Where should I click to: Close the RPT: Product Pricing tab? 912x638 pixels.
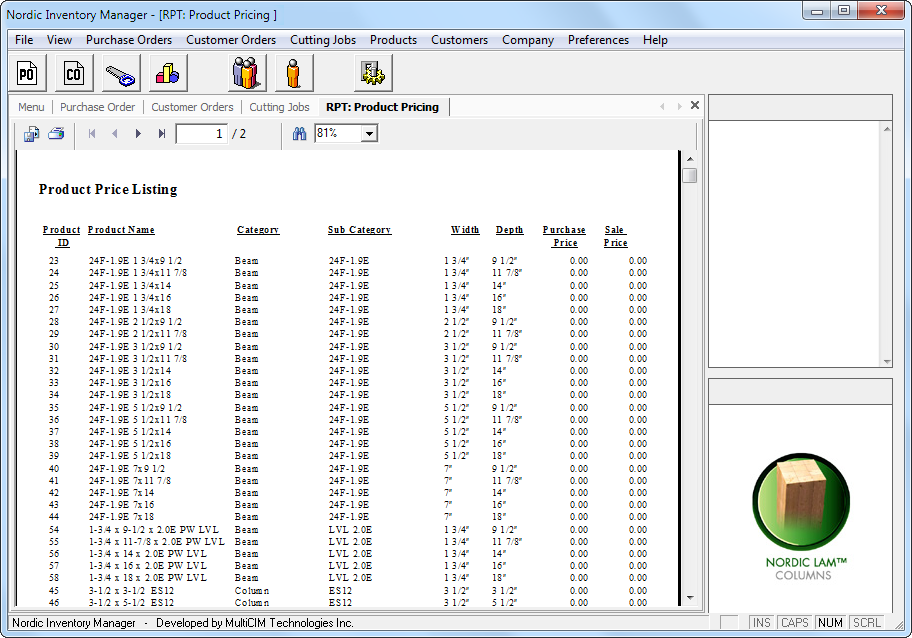pyautogui.click(x=695, y=106)
